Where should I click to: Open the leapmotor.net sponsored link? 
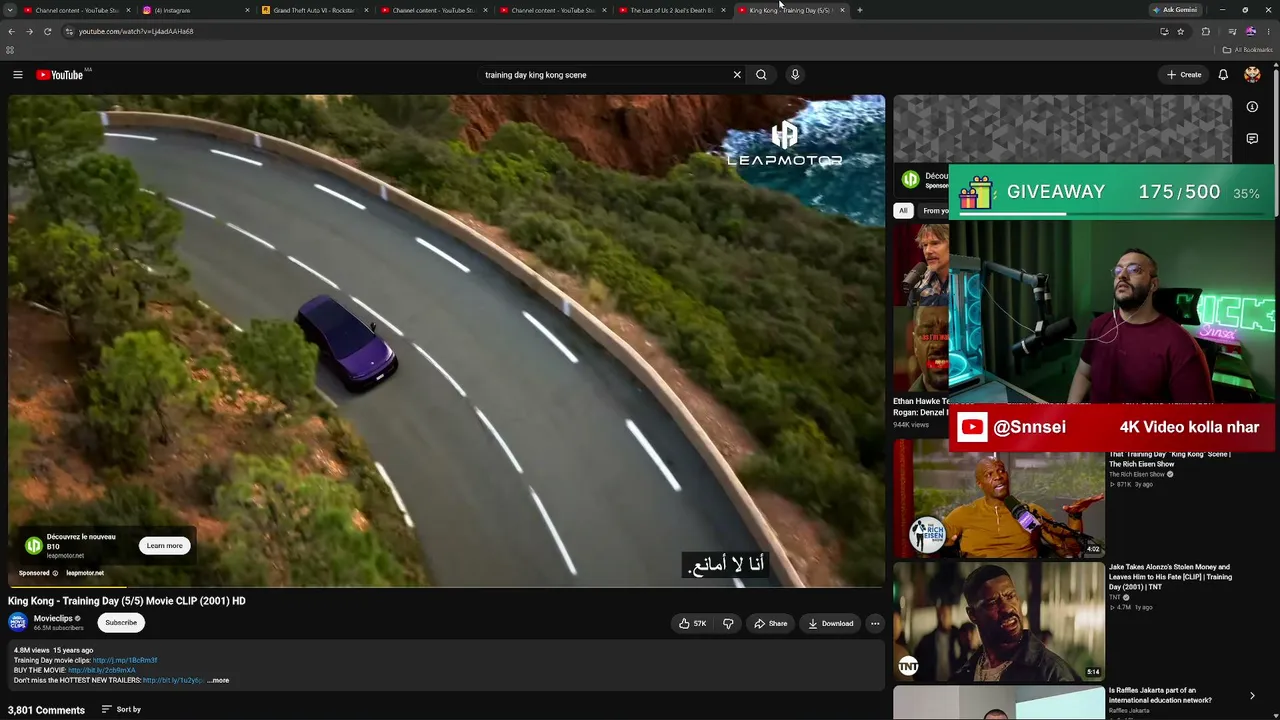pos(85,573)
